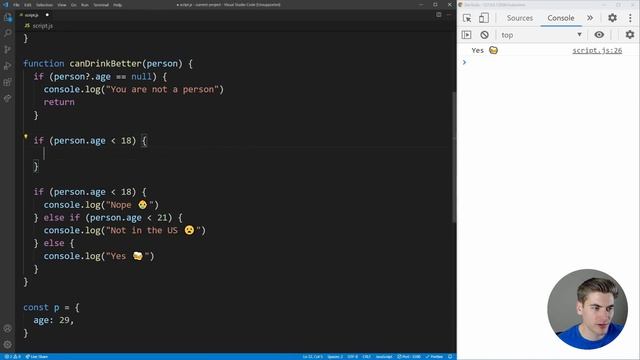This screenshot has height=360, width=640.
Task: Switch to the Console tab
Action: (x=561, y=18)
